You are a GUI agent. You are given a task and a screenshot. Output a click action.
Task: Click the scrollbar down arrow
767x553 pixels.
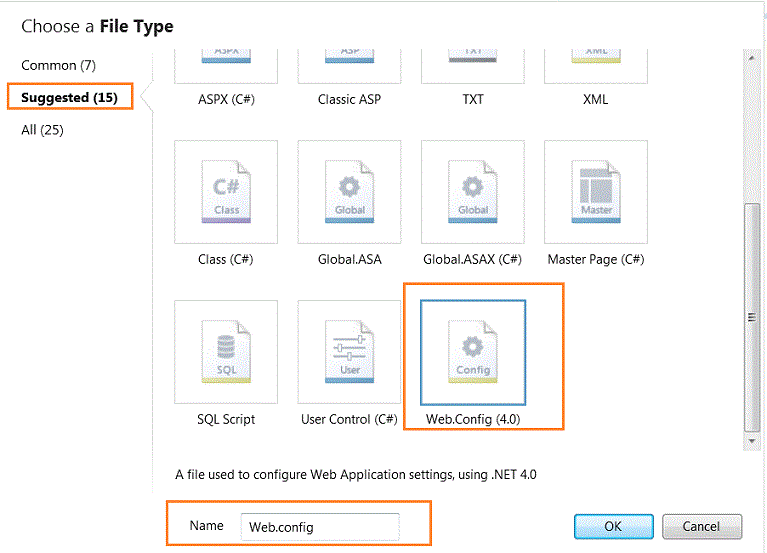click(x=751, y=441)
